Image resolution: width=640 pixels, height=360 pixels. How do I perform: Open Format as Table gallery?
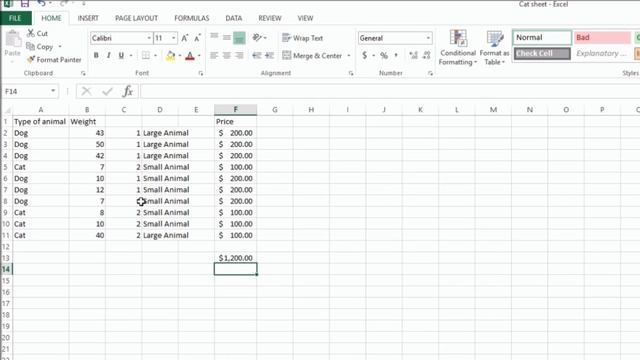tap(494, 48)
